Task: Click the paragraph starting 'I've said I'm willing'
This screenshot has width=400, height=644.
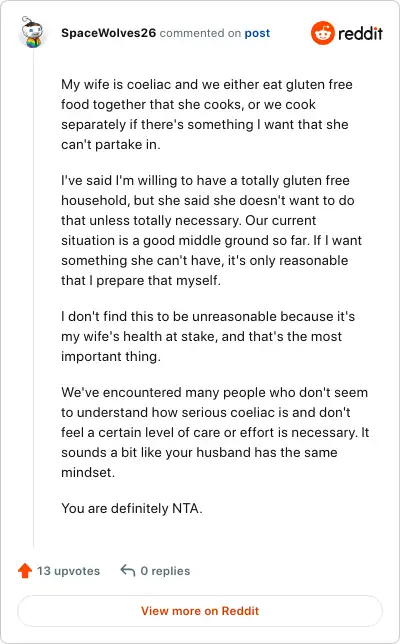Action: click(211, 230)
